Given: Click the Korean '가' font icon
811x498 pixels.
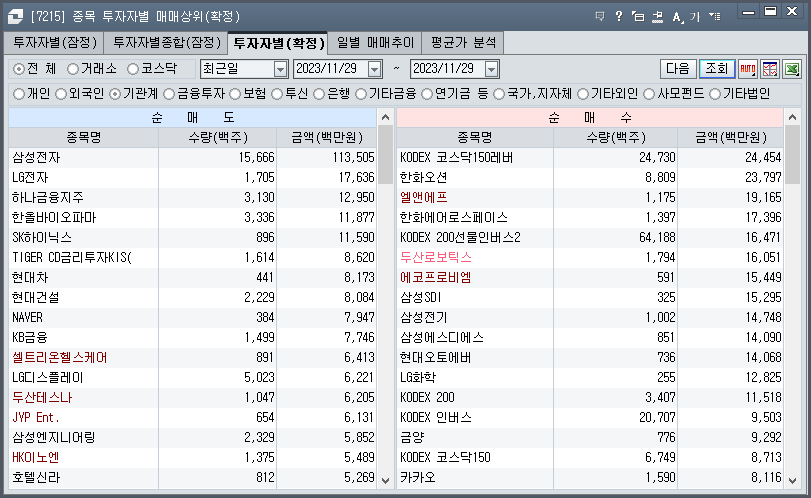Looking at the screenshot, I should [695, 17].
